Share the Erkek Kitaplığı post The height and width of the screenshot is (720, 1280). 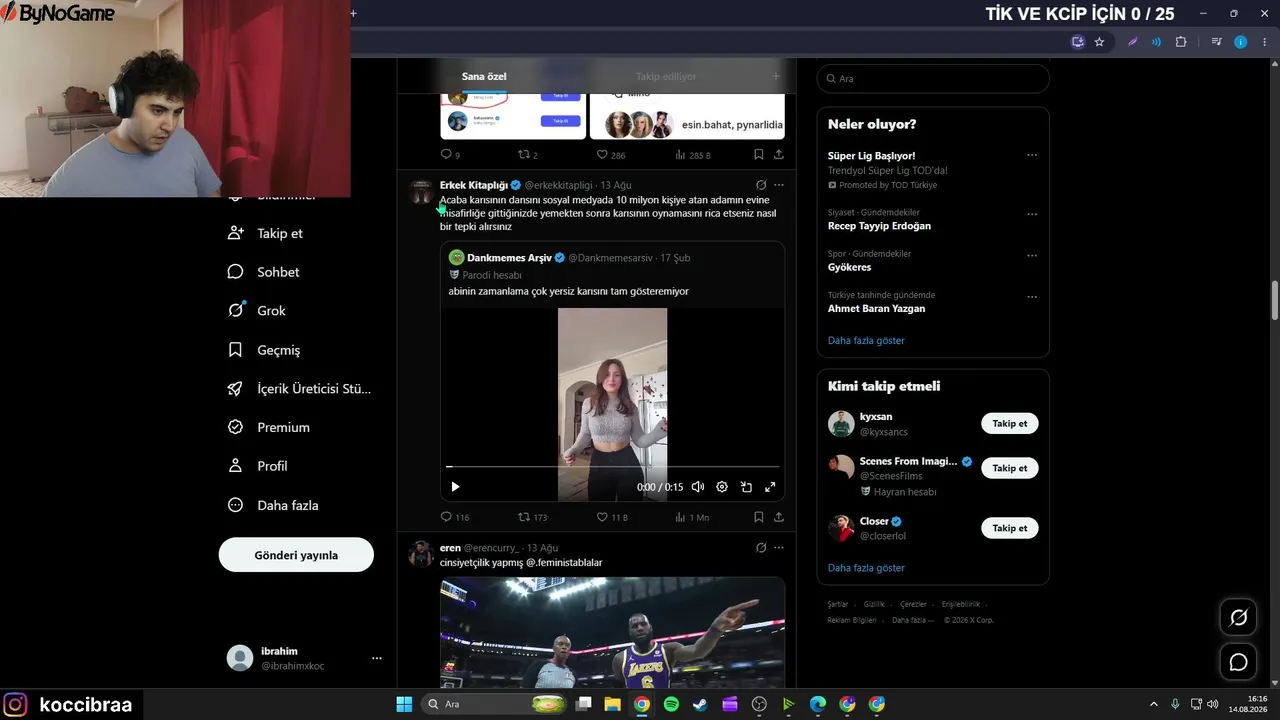coord(779,517)
